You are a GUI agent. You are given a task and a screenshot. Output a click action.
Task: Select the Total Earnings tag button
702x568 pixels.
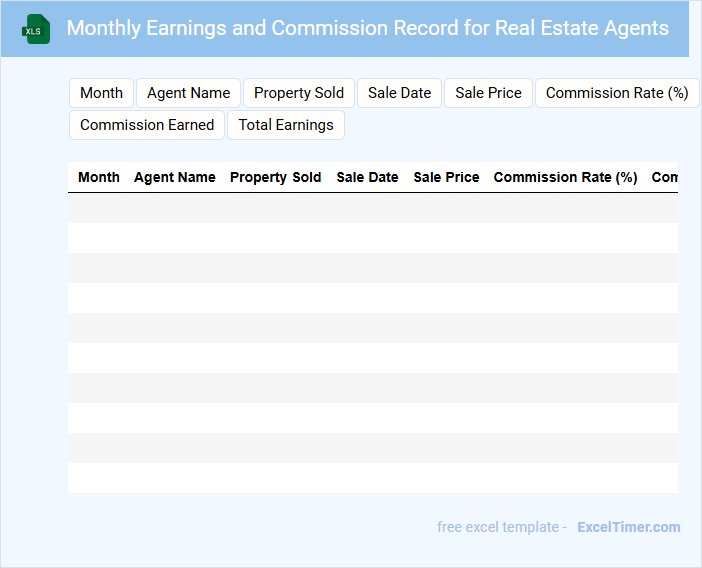tap(286, 125)
